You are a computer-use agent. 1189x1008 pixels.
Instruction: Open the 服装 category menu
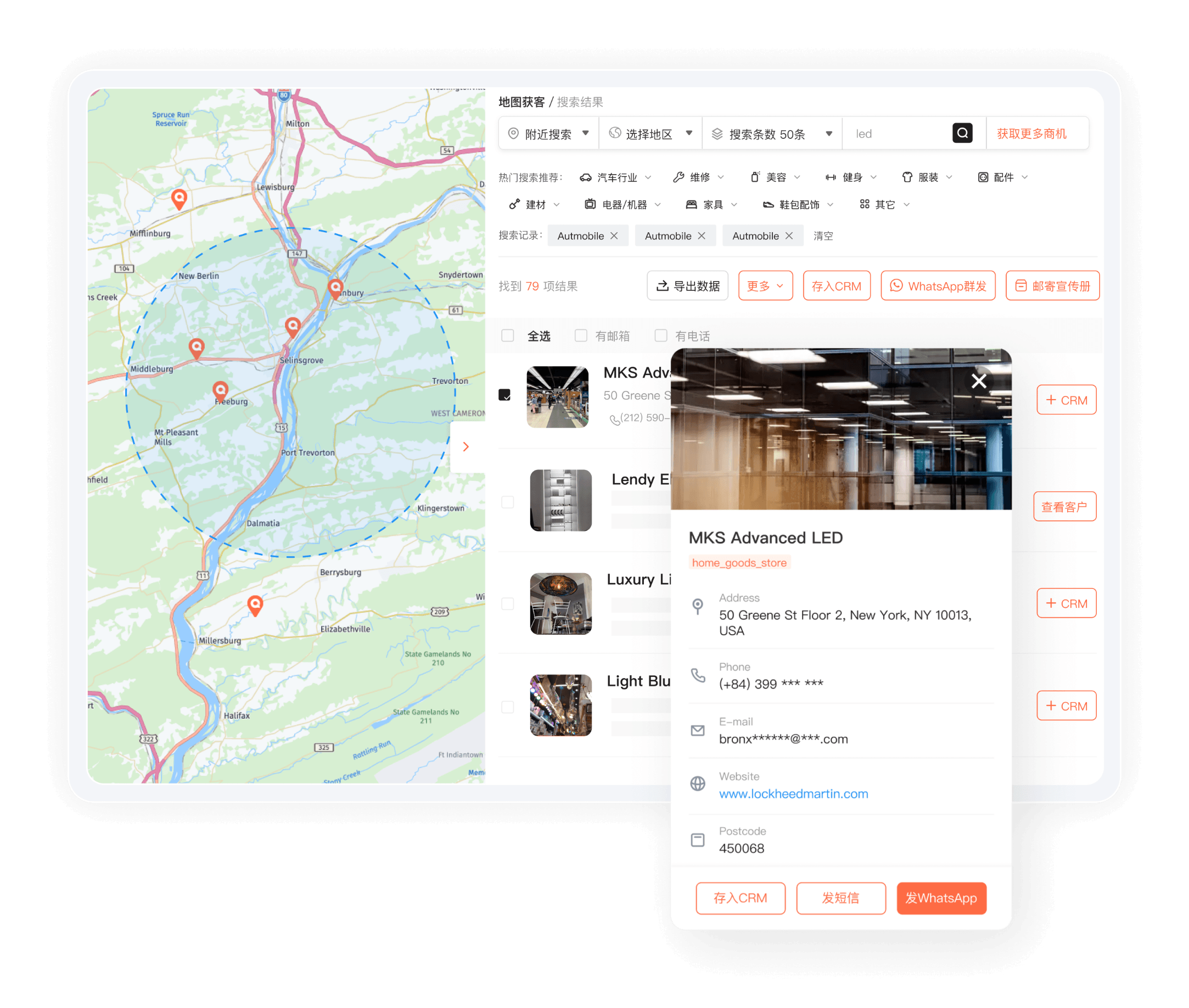(927, 178)
